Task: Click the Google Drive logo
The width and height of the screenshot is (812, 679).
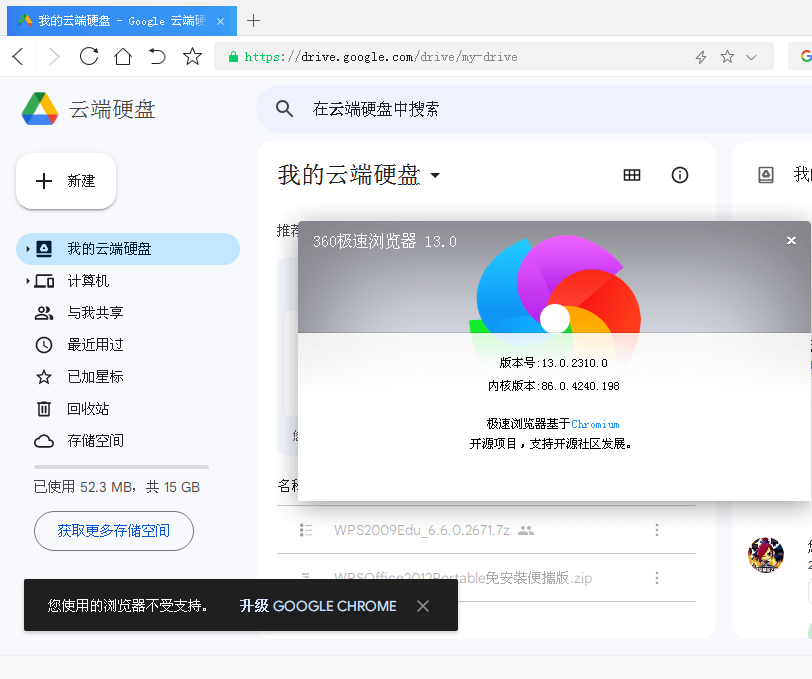Action: point(40,109)
